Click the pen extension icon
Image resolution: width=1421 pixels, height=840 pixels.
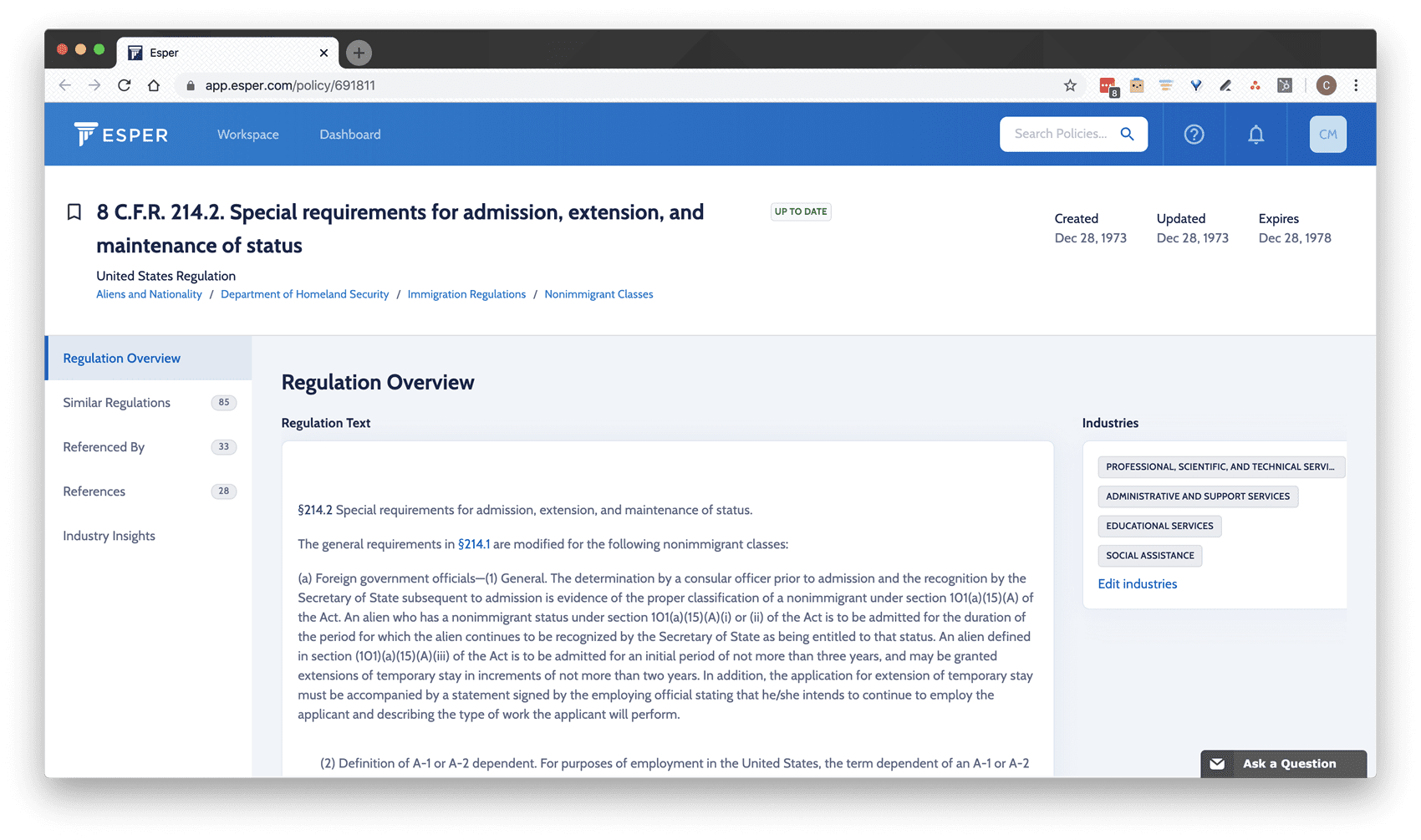(x=1225, y=85)
